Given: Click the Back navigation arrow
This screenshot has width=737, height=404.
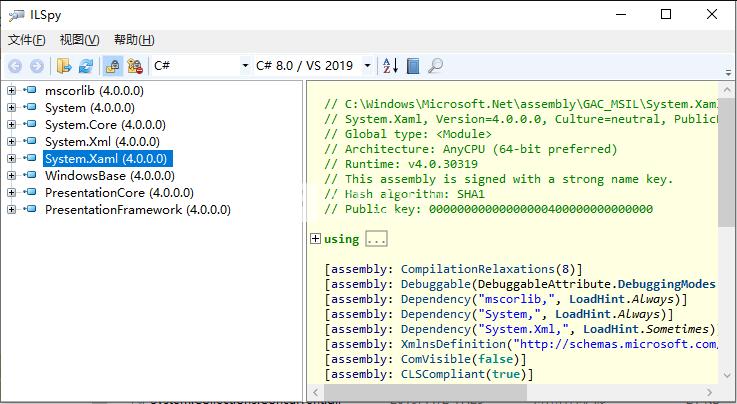Looking at the screenshot, I should point(15,66).
